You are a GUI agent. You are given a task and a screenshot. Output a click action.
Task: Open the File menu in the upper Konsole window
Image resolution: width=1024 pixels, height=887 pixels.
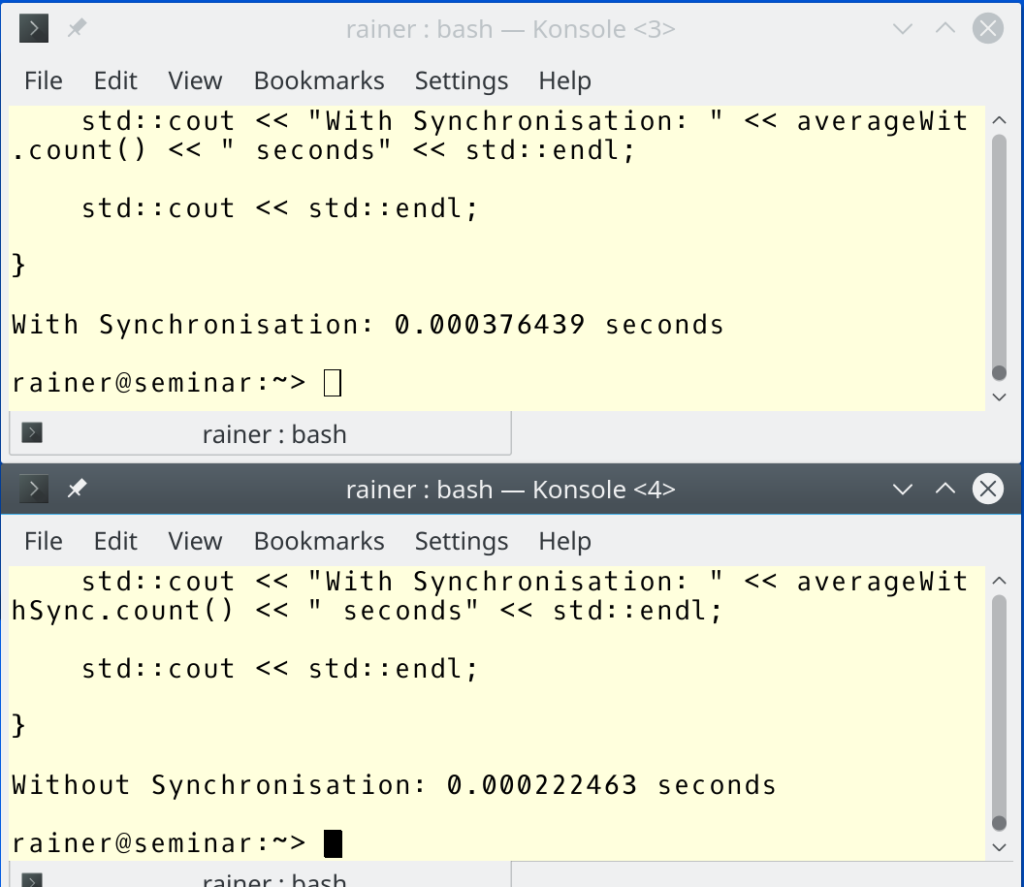click(x=43, y=81)
